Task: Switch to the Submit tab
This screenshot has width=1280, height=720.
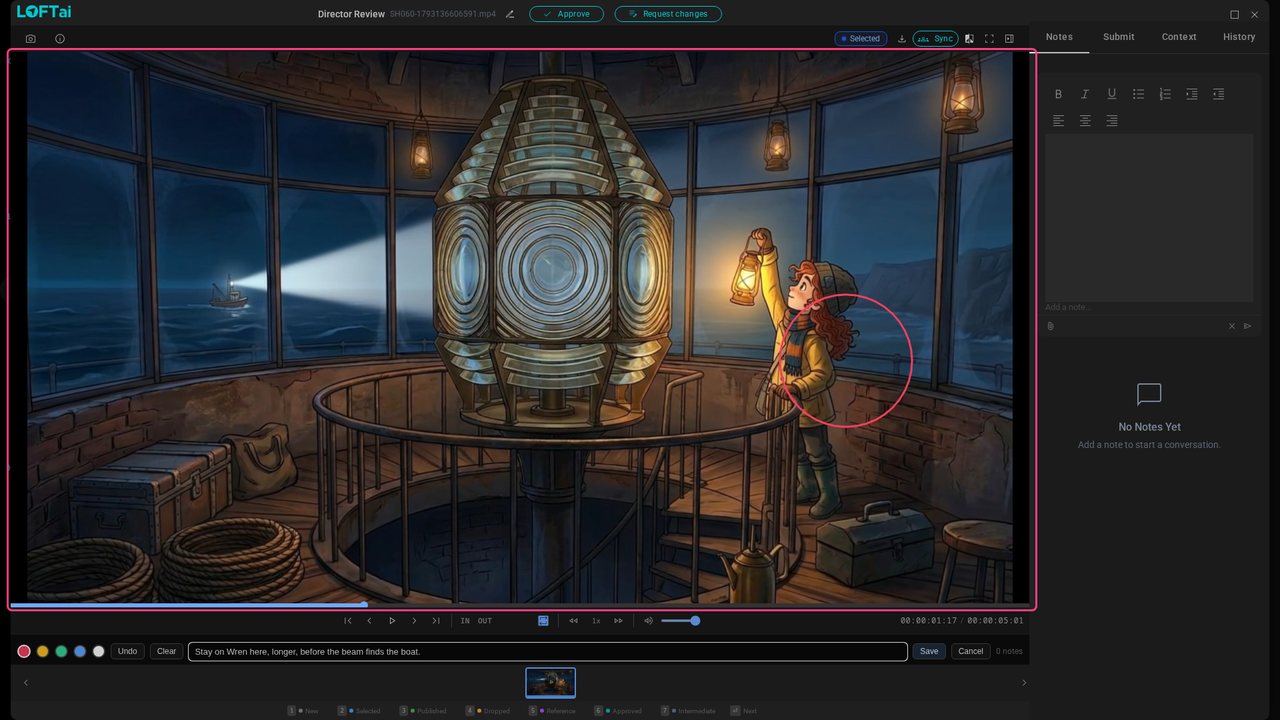Action: tap(1119, 37)
